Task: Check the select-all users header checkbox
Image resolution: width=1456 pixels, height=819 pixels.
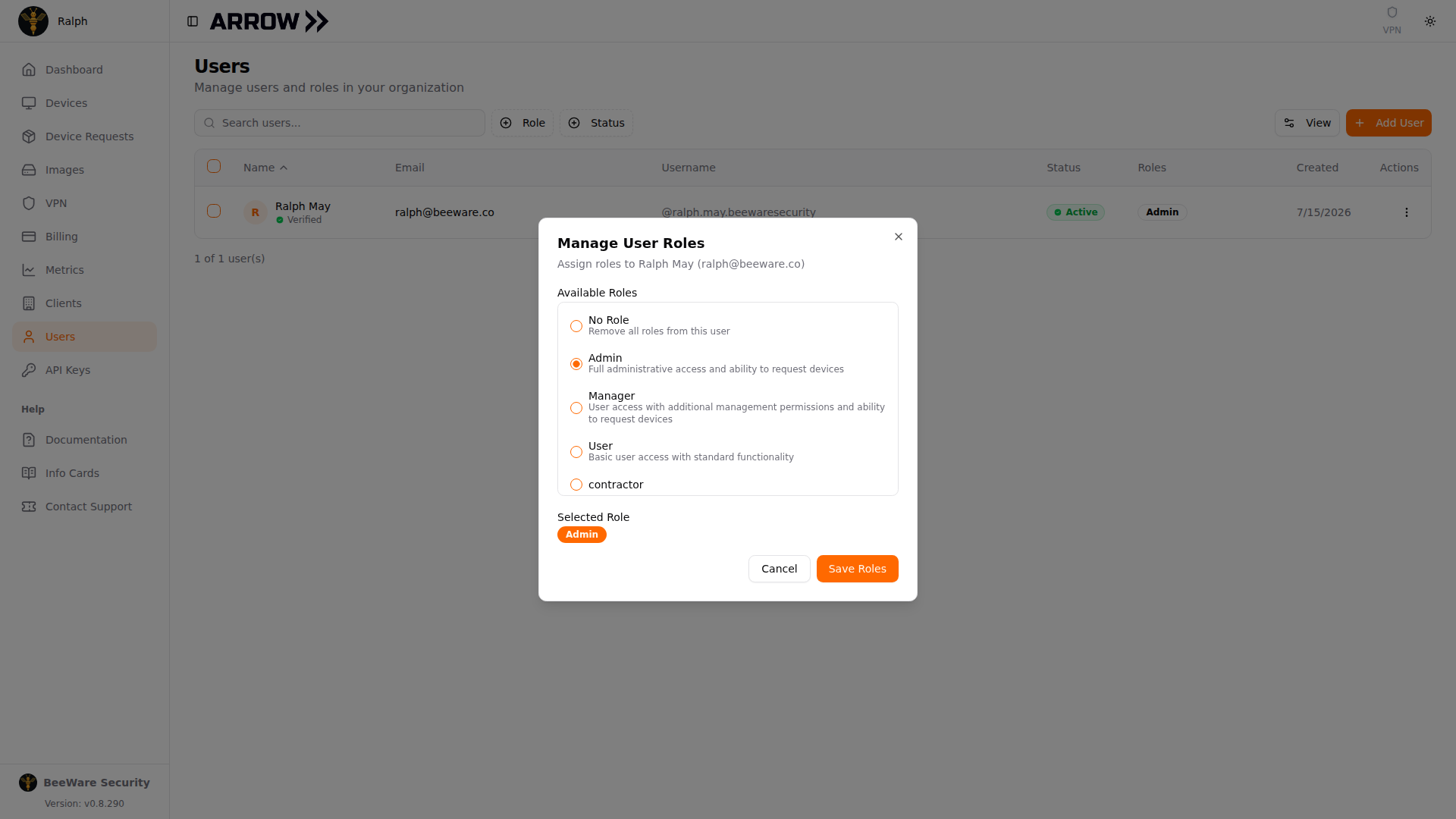Action: (x=214, y=166)
